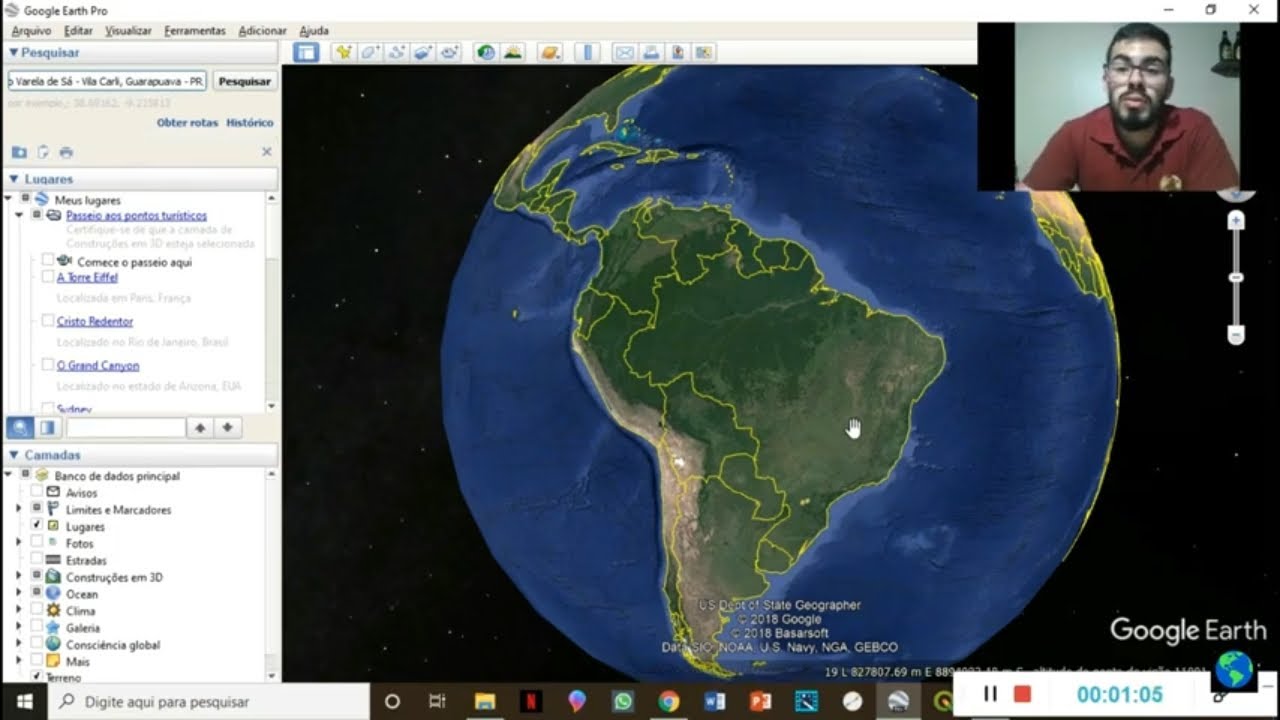The image size is (1280, 720).
Task: Open the historical imagery clock tool
Action: pyautogui.click(x=486, y=52)
